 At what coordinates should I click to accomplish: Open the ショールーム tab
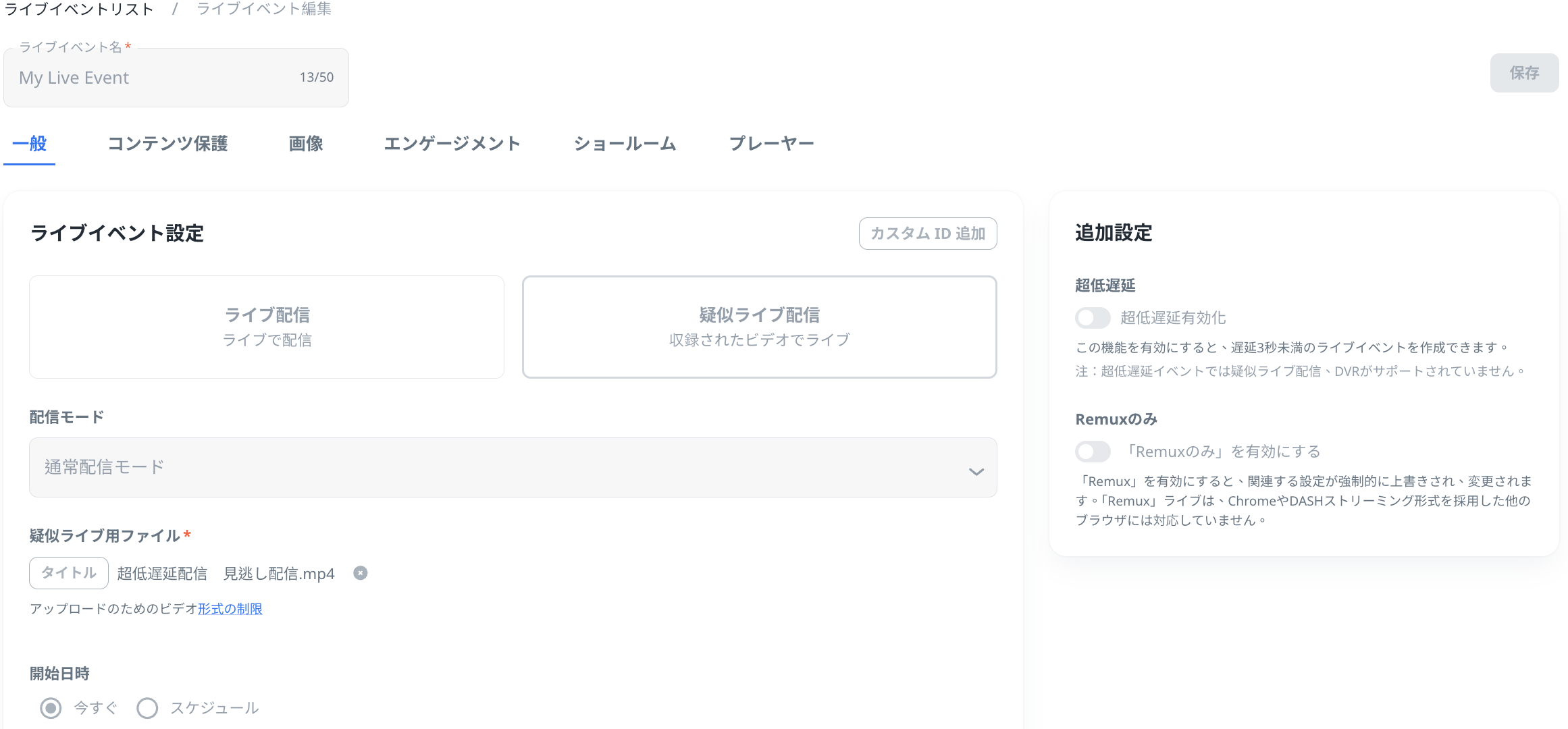click(625, 144)
